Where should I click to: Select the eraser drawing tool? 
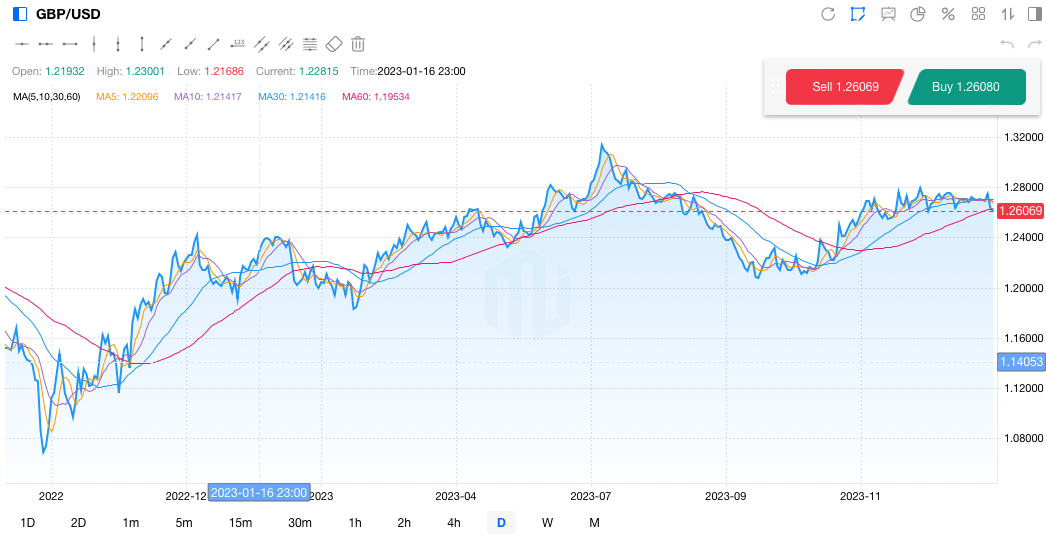coord(334,44)
